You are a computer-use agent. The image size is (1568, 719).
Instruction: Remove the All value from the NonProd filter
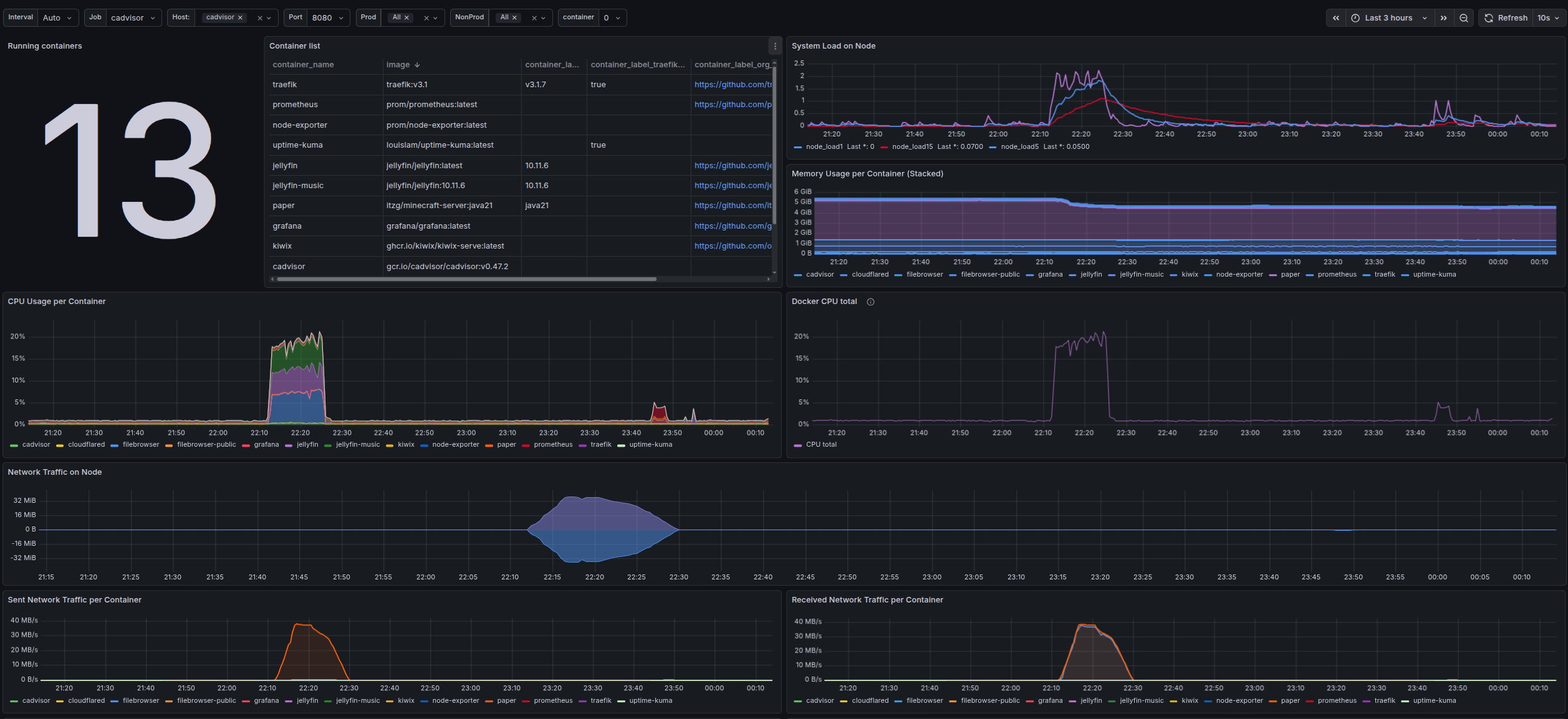pyautogui.click(x=514, y=17)
